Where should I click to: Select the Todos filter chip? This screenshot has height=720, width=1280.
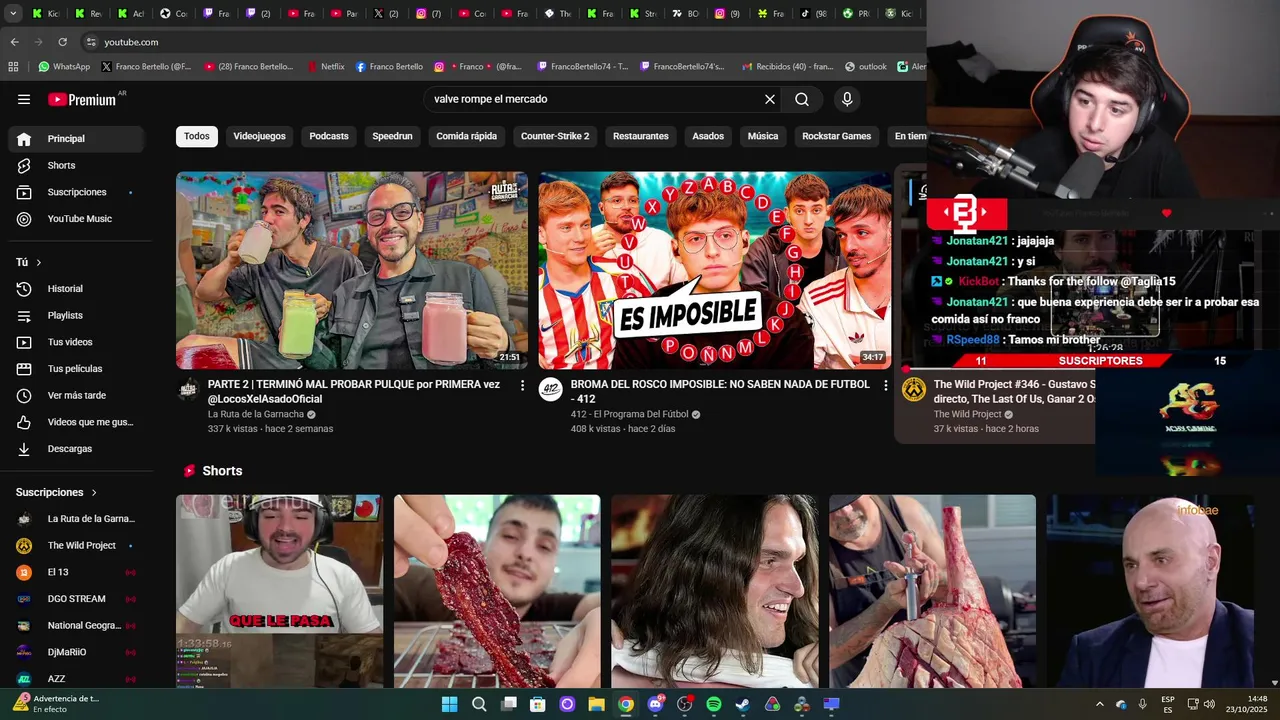point(197,136)
